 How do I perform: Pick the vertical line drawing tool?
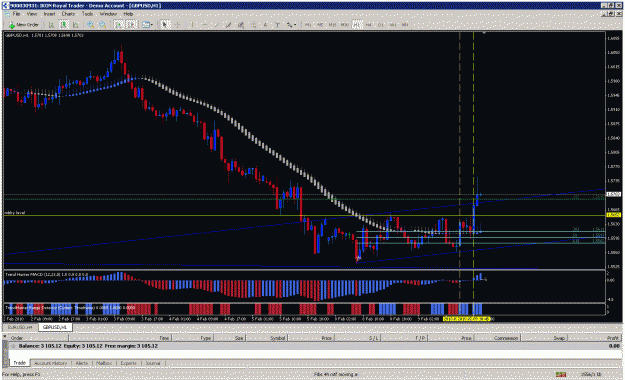[x=192, y=25]
